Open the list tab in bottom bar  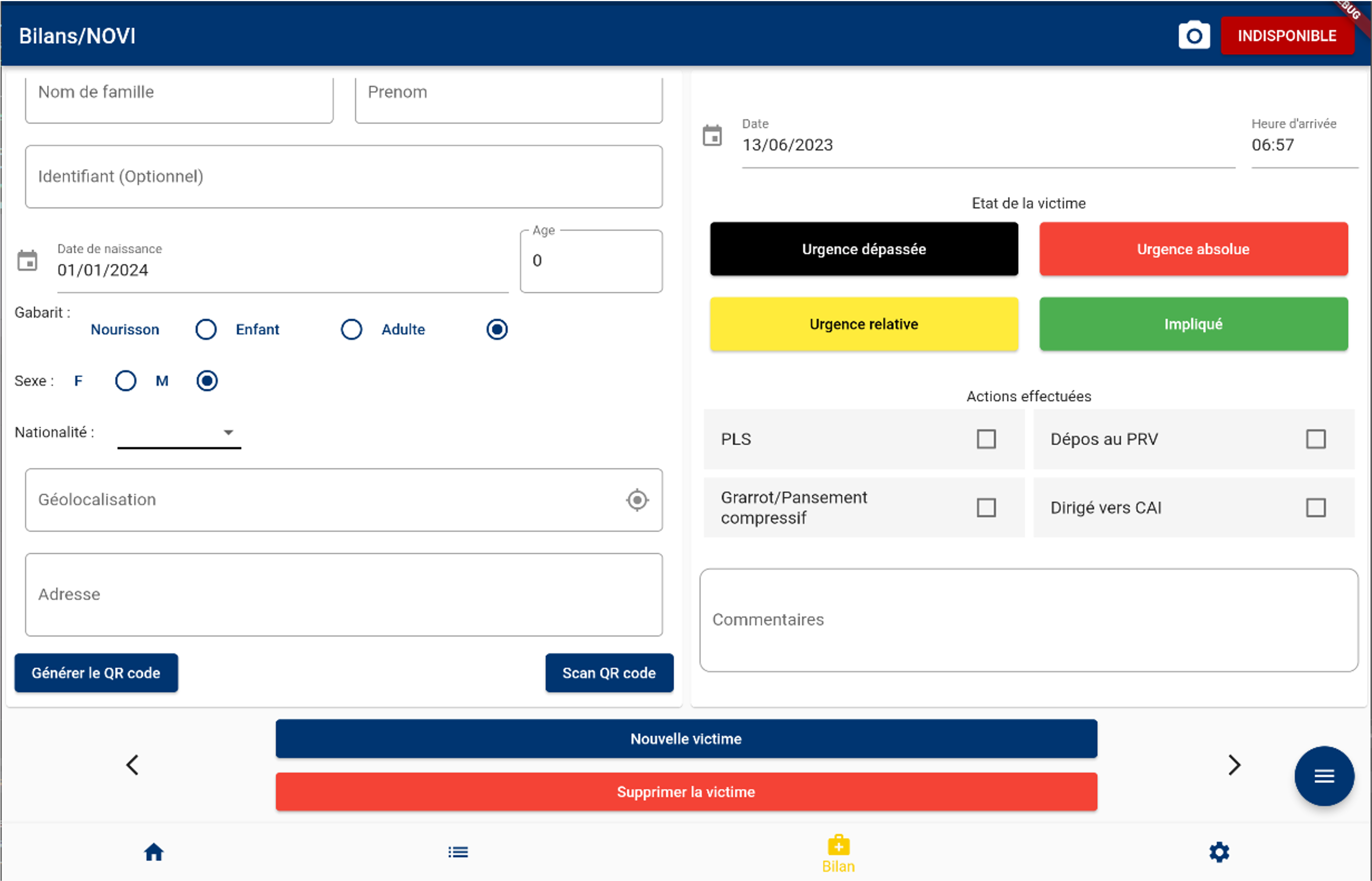458,852
